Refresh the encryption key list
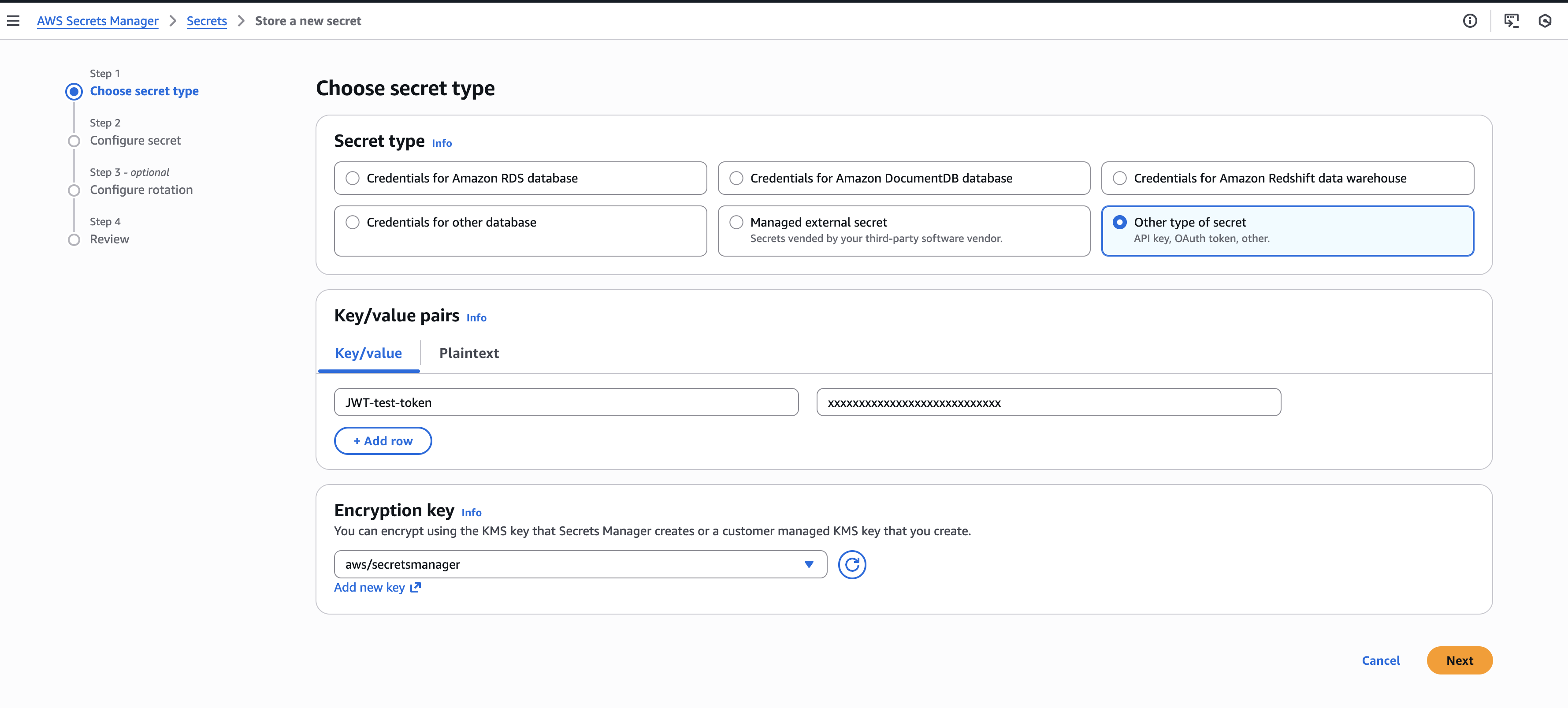Viewport: 1568px width, 708px height. [x=851, y=564]
